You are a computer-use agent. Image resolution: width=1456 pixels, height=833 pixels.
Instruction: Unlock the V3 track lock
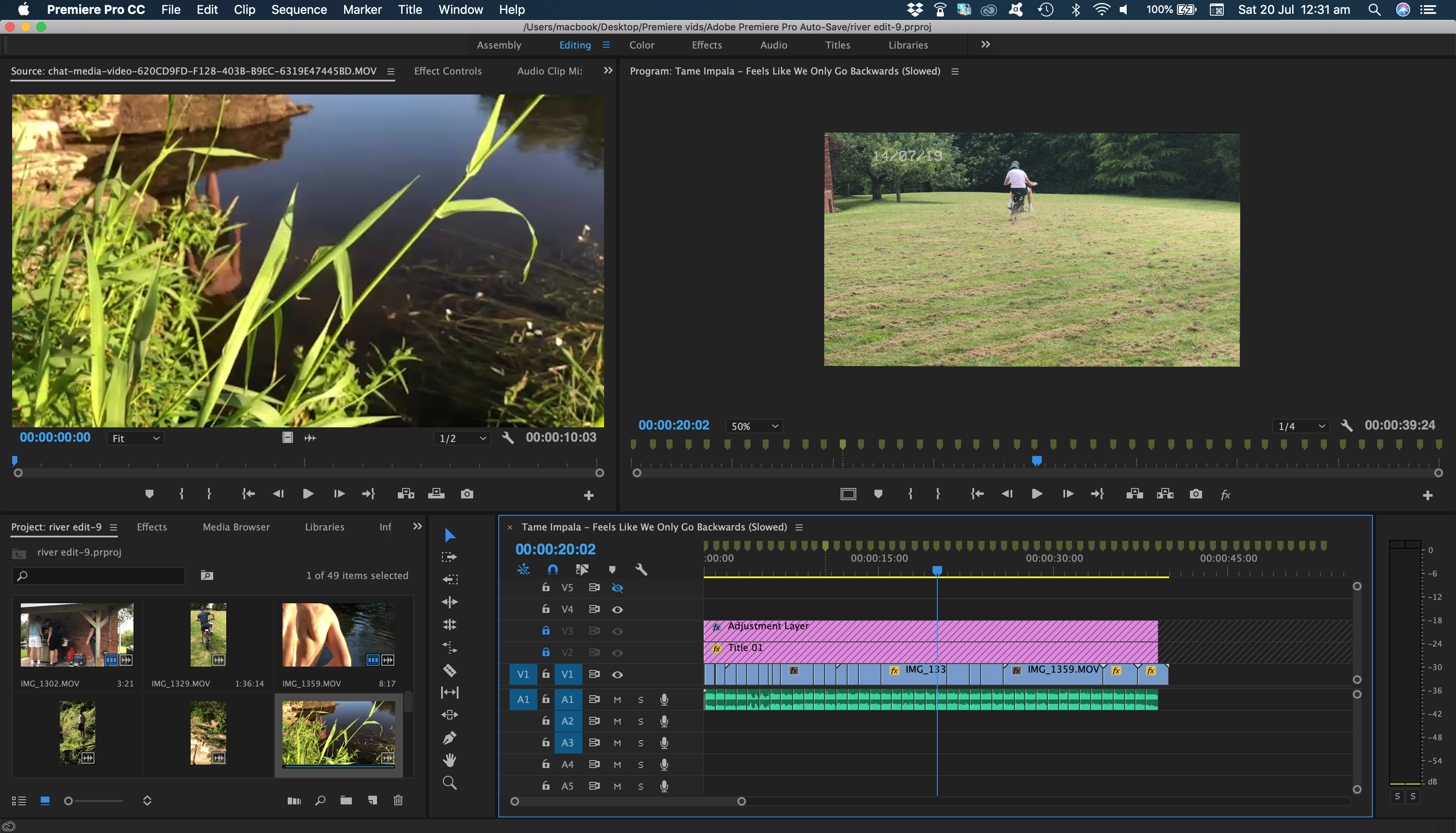pos(546,631)
